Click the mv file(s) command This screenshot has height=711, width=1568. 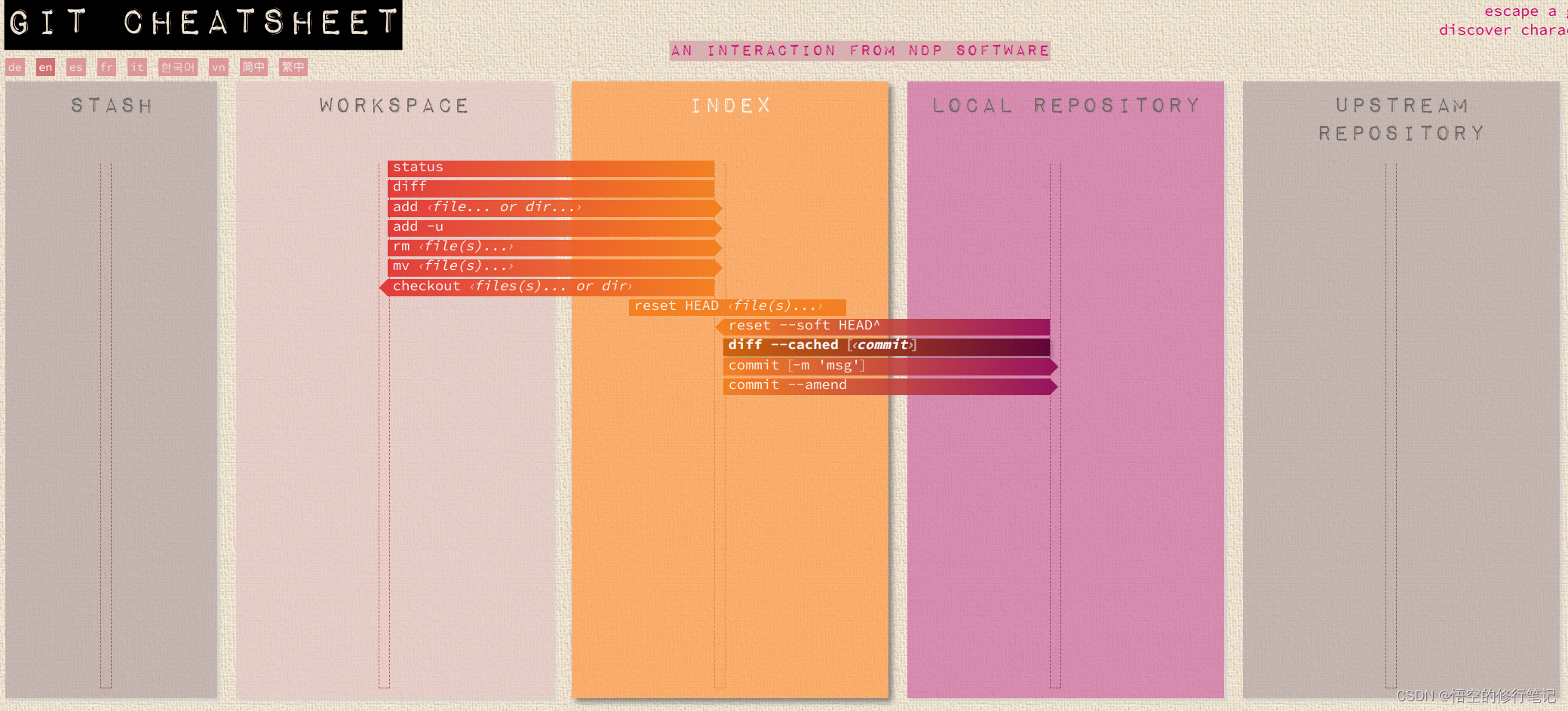554,266
